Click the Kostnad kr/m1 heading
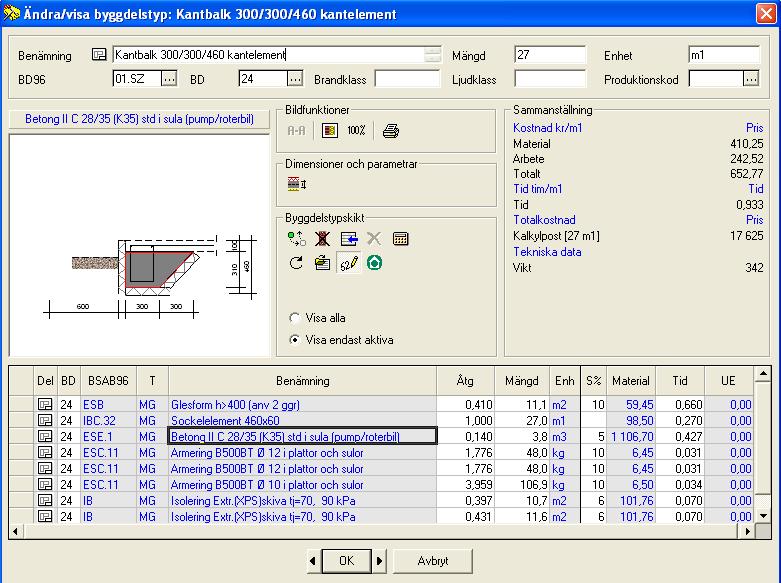 click(547, 128)
